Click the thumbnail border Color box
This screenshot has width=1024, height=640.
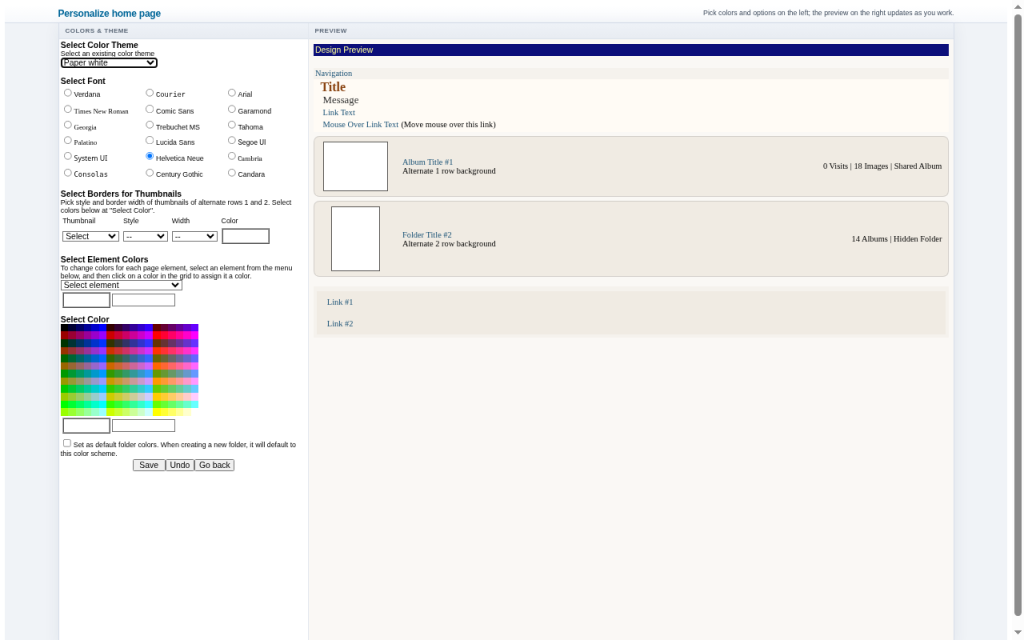[246, 236]
